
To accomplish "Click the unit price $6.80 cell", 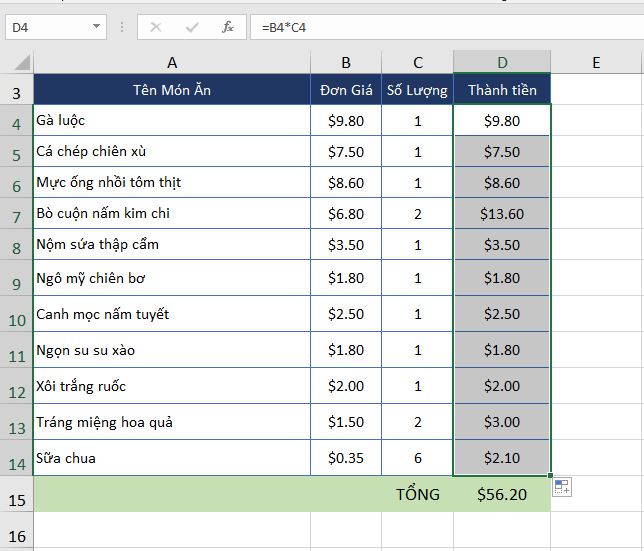I will tap(346, 214).
